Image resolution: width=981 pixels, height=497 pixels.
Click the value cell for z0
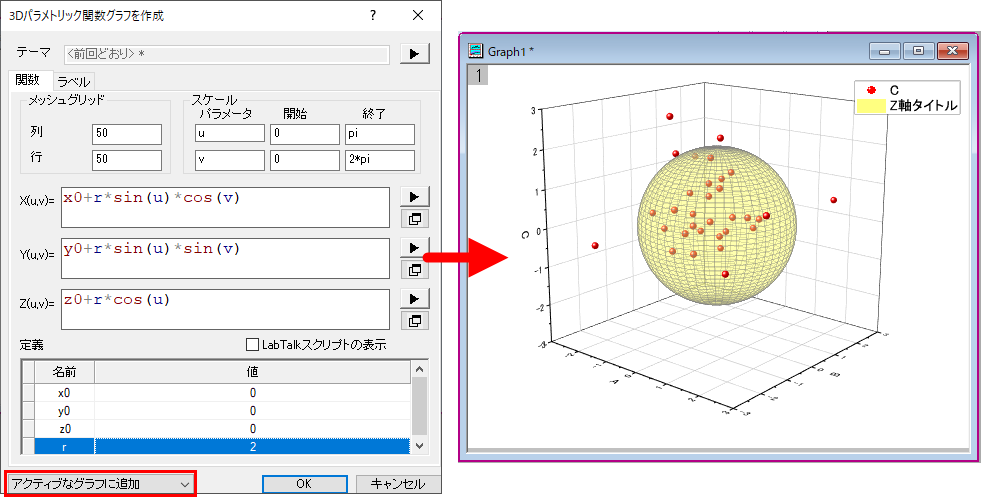(x=253, y=429)
